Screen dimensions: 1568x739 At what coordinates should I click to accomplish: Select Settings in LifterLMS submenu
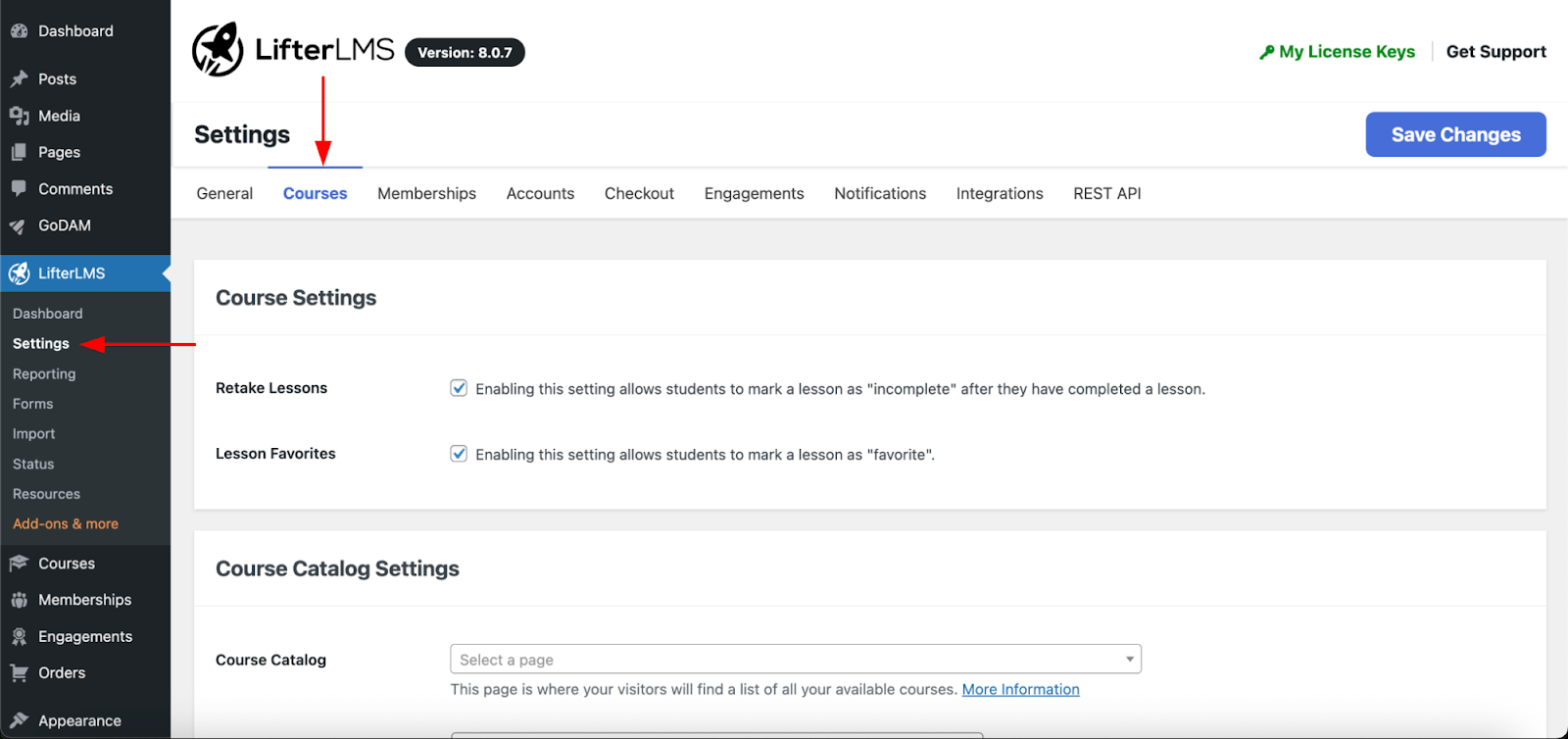pyautogui.click(x=41, y=344)
